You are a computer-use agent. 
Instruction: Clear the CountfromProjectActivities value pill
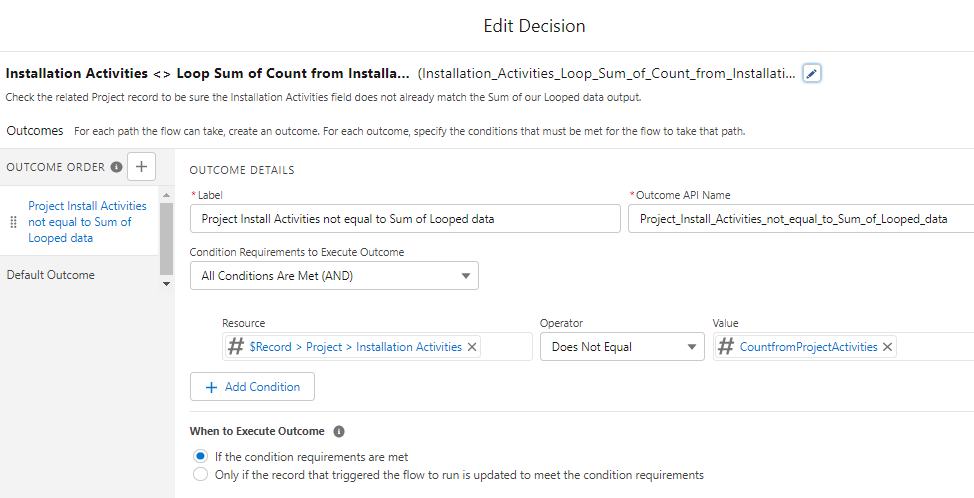(x=887, y=347)
